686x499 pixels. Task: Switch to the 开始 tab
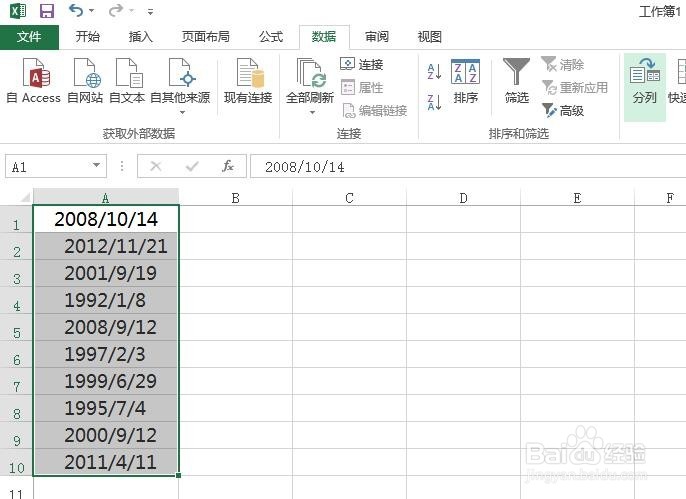(x=88, y=37)
